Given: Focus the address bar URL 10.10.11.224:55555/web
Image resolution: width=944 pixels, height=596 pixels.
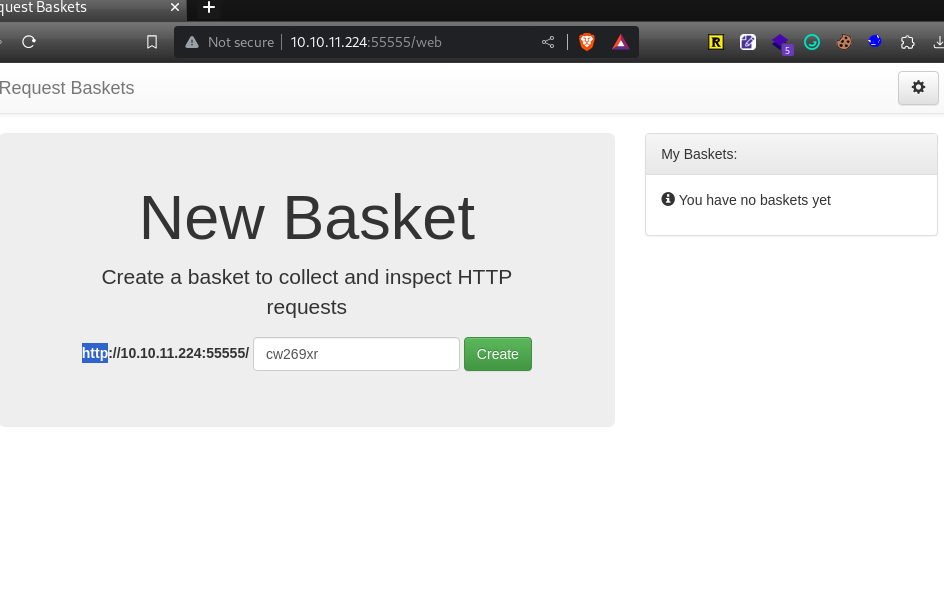Looking at the screenshot, I should pyautogui.click(x=366, y=42).
